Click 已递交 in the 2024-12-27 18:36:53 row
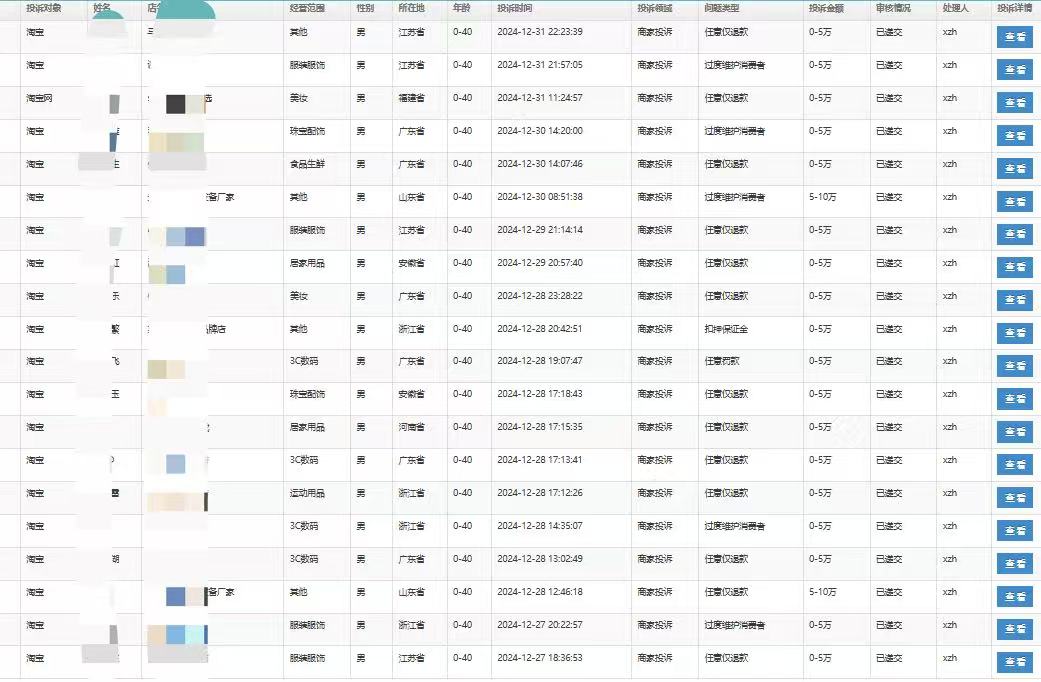Image resolution: width=1041 pixels, height=682 pixels. [889, 658]
